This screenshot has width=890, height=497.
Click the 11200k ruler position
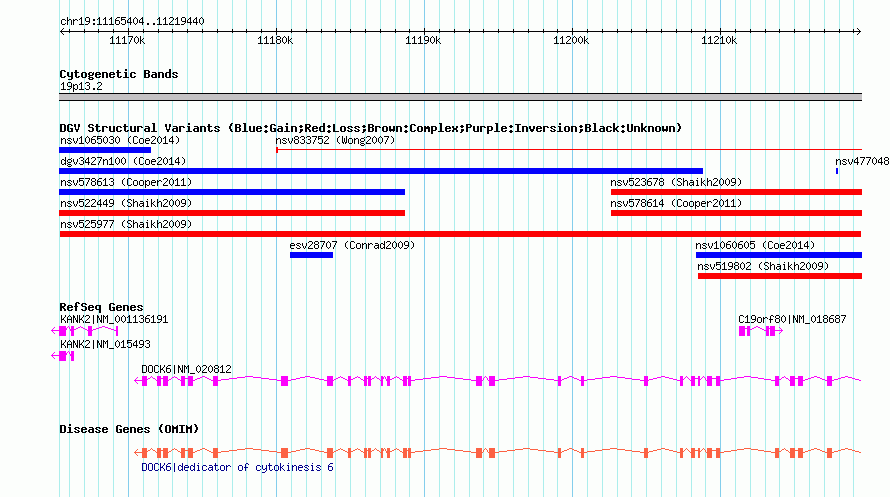click(571, 40)
